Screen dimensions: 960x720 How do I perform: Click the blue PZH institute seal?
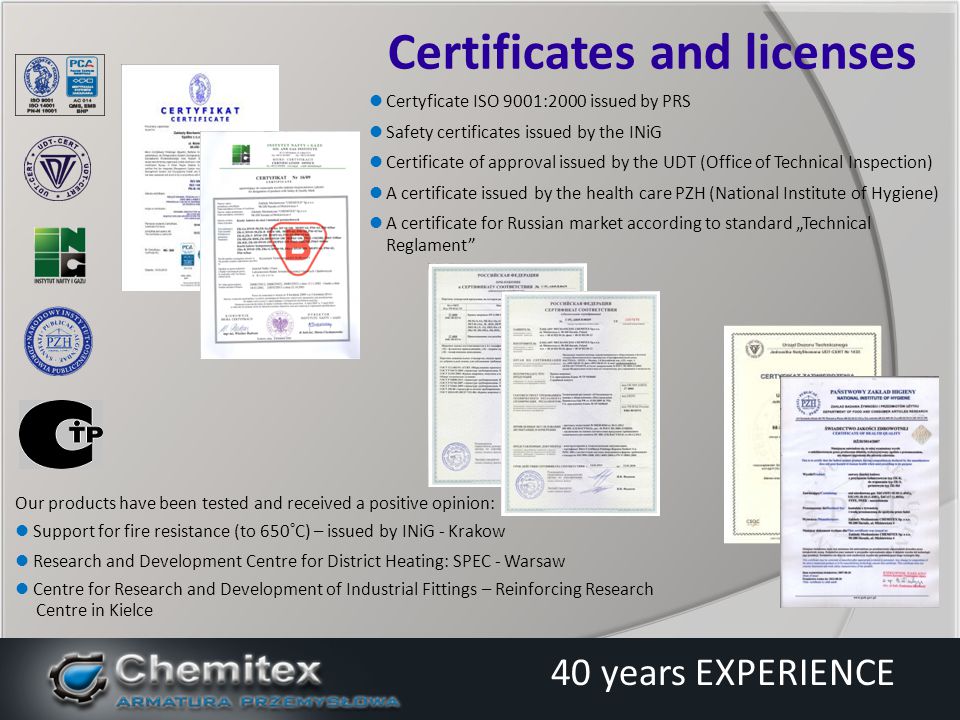pyautogui.click(x=59, y=341)
